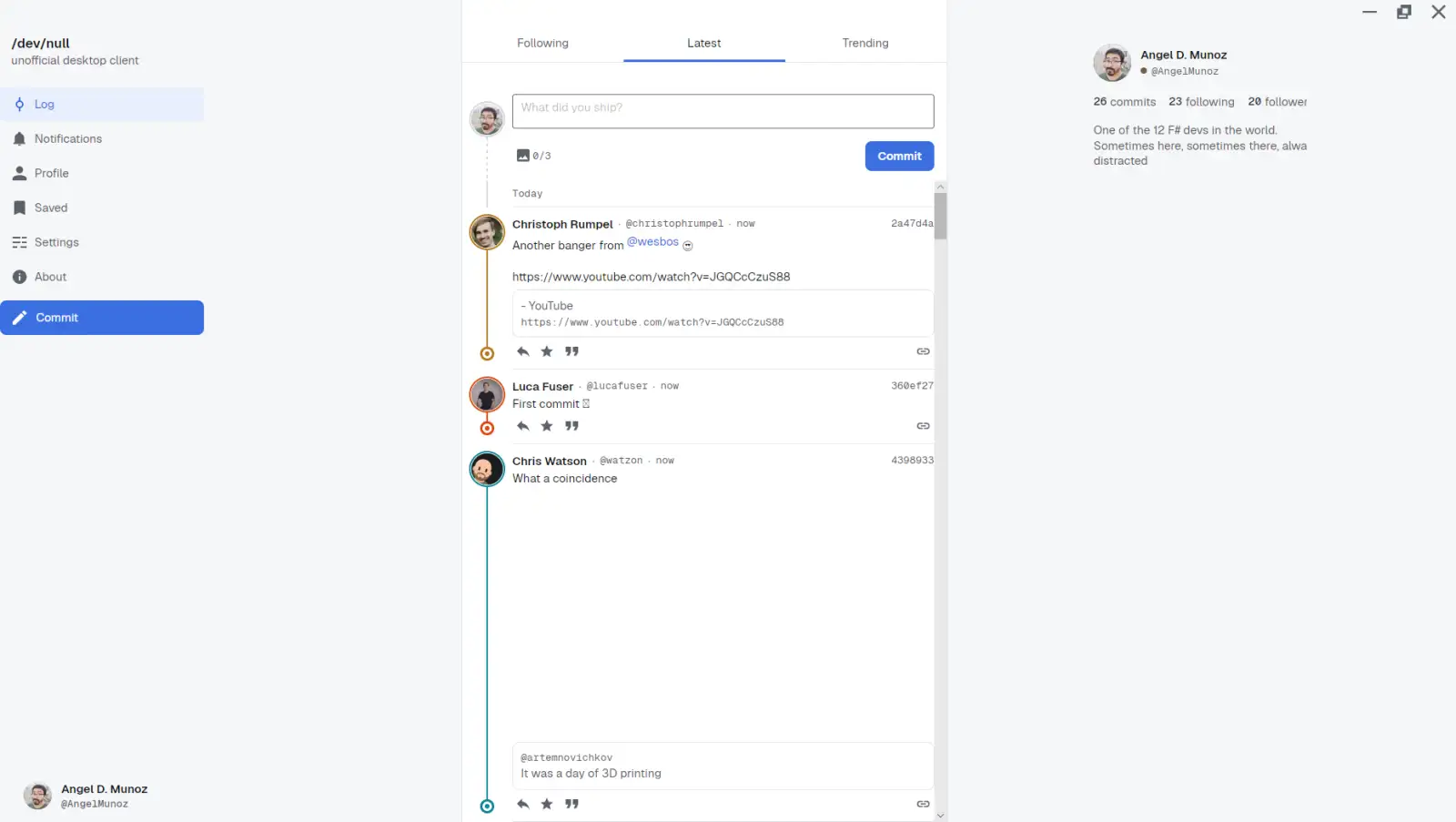Open Angel D. Munoz account at sidebar bottom
1456x822 pixels.
point(86,796)
